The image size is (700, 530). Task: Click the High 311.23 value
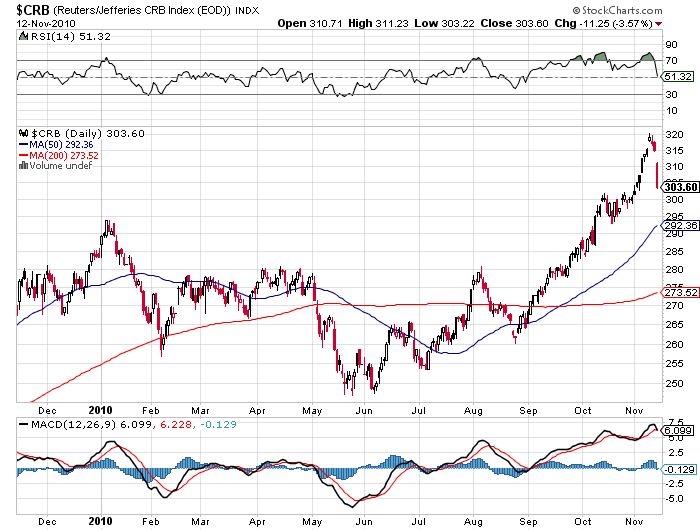click(378, 23)
